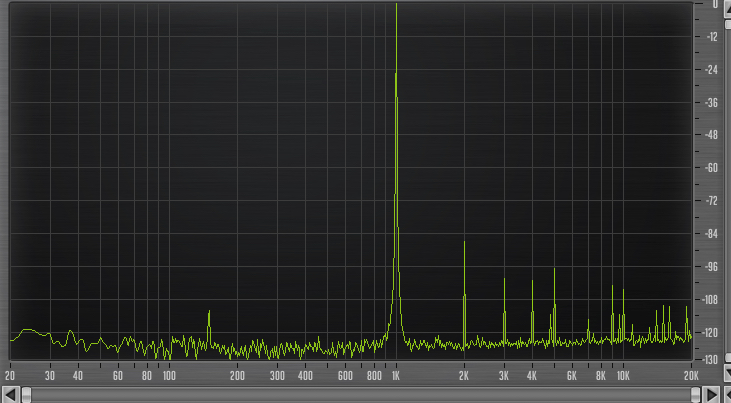Click the 1K frequency axis label
This screenshot has height=403, width=731.
tap(396, 376)
